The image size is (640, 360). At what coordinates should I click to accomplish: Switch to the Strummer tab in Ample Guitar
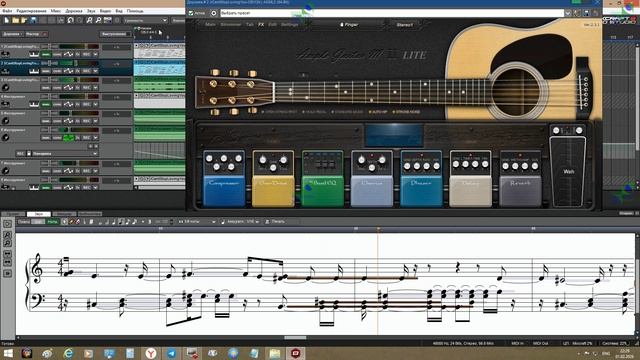click(x=231, y=24)
